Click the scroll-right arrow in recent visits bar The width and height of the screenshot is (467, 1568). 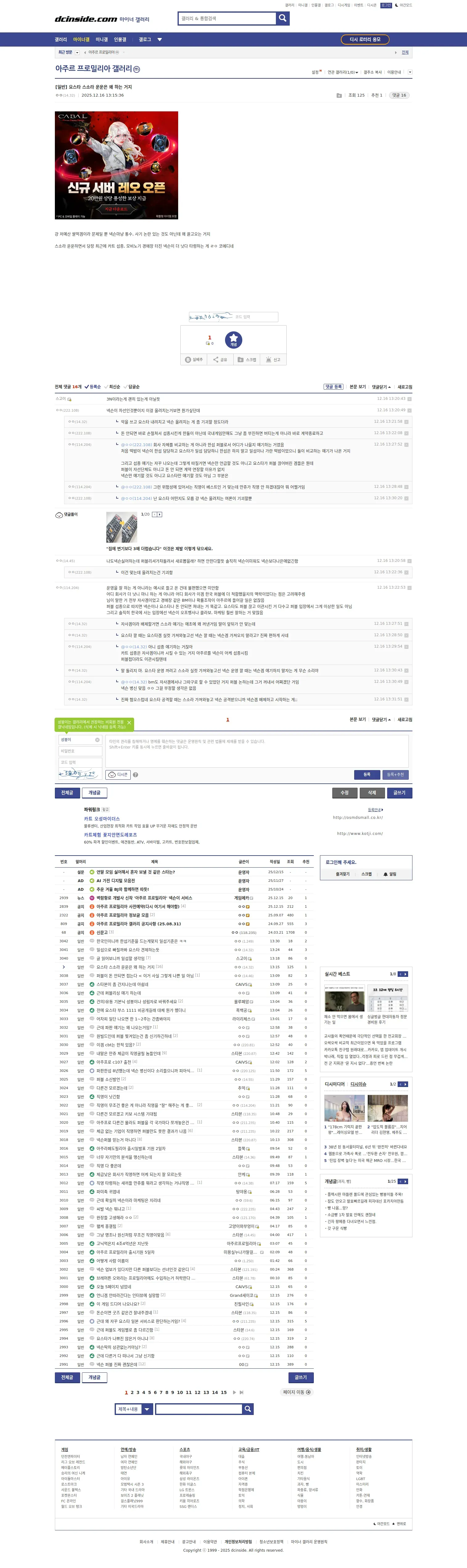(395, 52)
